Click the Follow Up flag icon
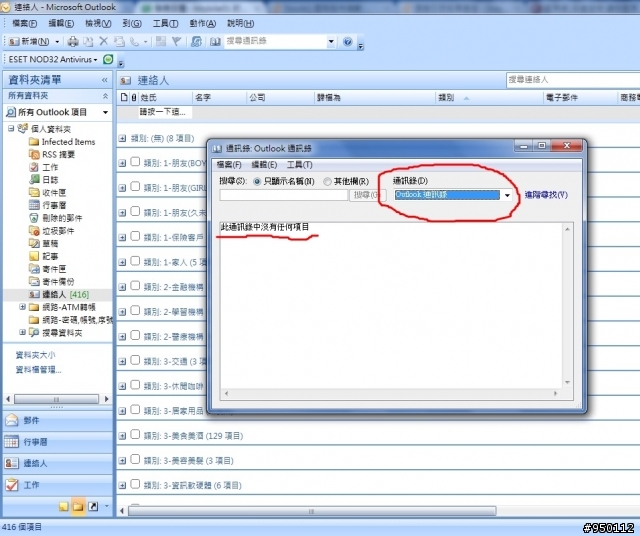The image size is (640, 536). click(x=176, y=41)
